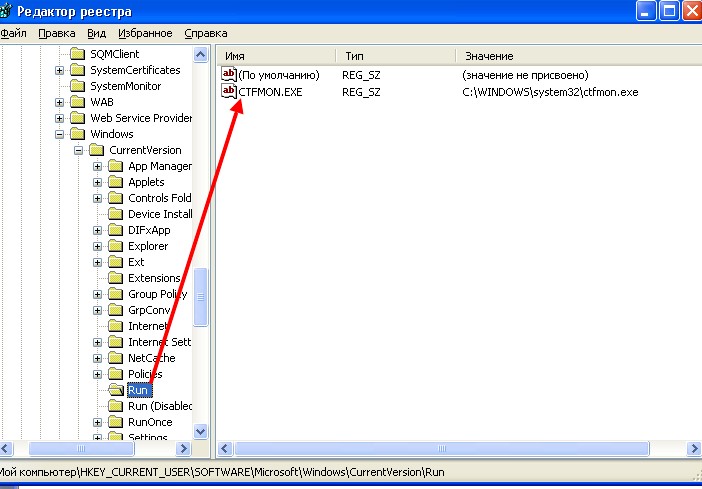This screenshot has height=489, width=702.
Task: Open the Правка menu
Action: point(56,34)
